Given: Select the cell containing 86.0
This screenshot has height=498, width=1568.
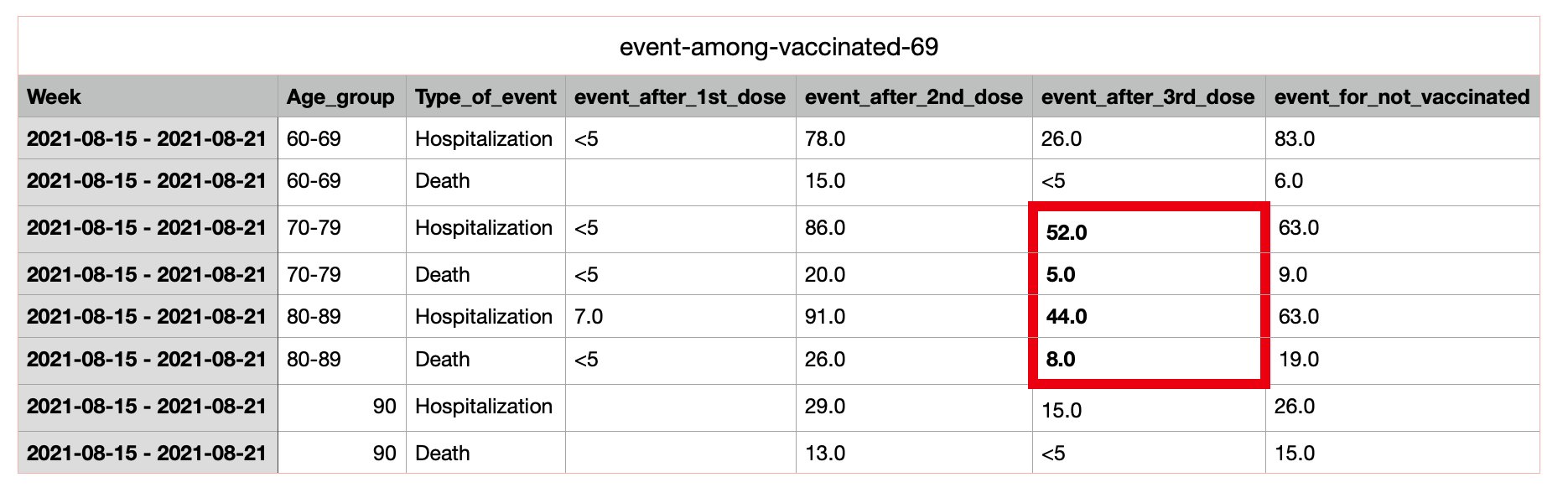Looking at the screenshot, I should click(x=825, y=228).
